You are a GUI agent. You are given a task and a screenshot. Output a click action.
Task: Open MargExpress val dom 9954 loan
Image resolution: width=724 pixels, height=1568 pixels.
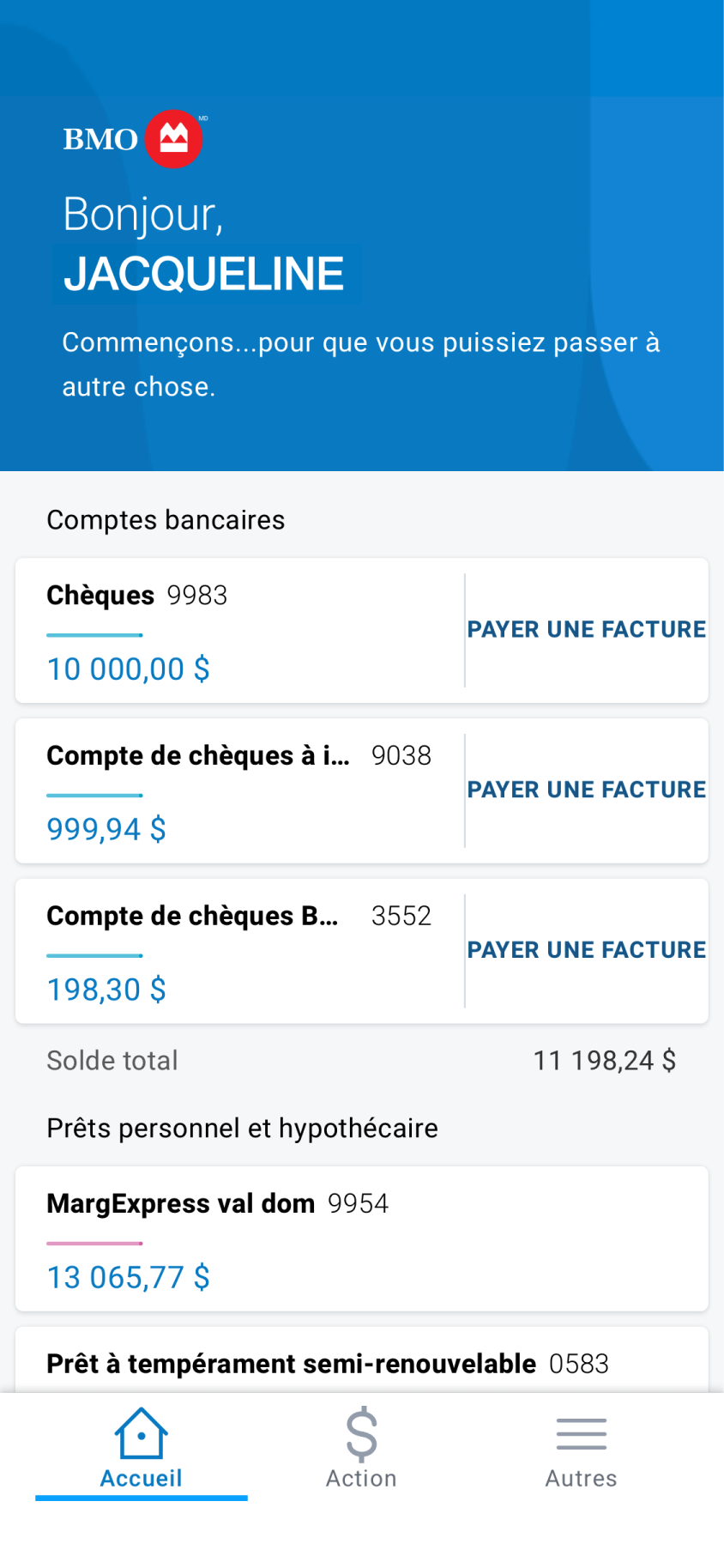[217, 1204]
